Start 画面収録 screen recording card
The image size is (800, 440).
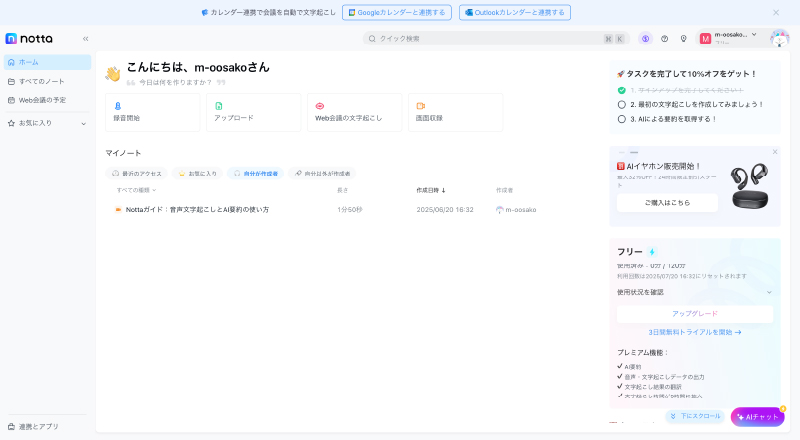456,112
